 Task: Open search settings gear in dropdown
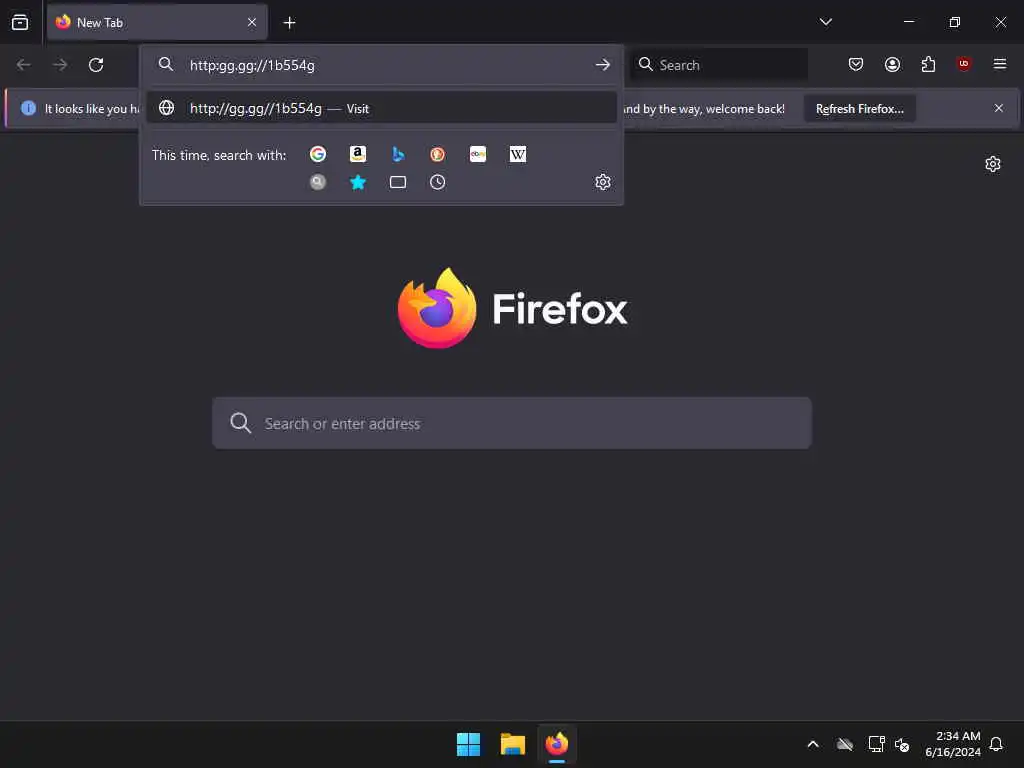(x=603, y=182)
